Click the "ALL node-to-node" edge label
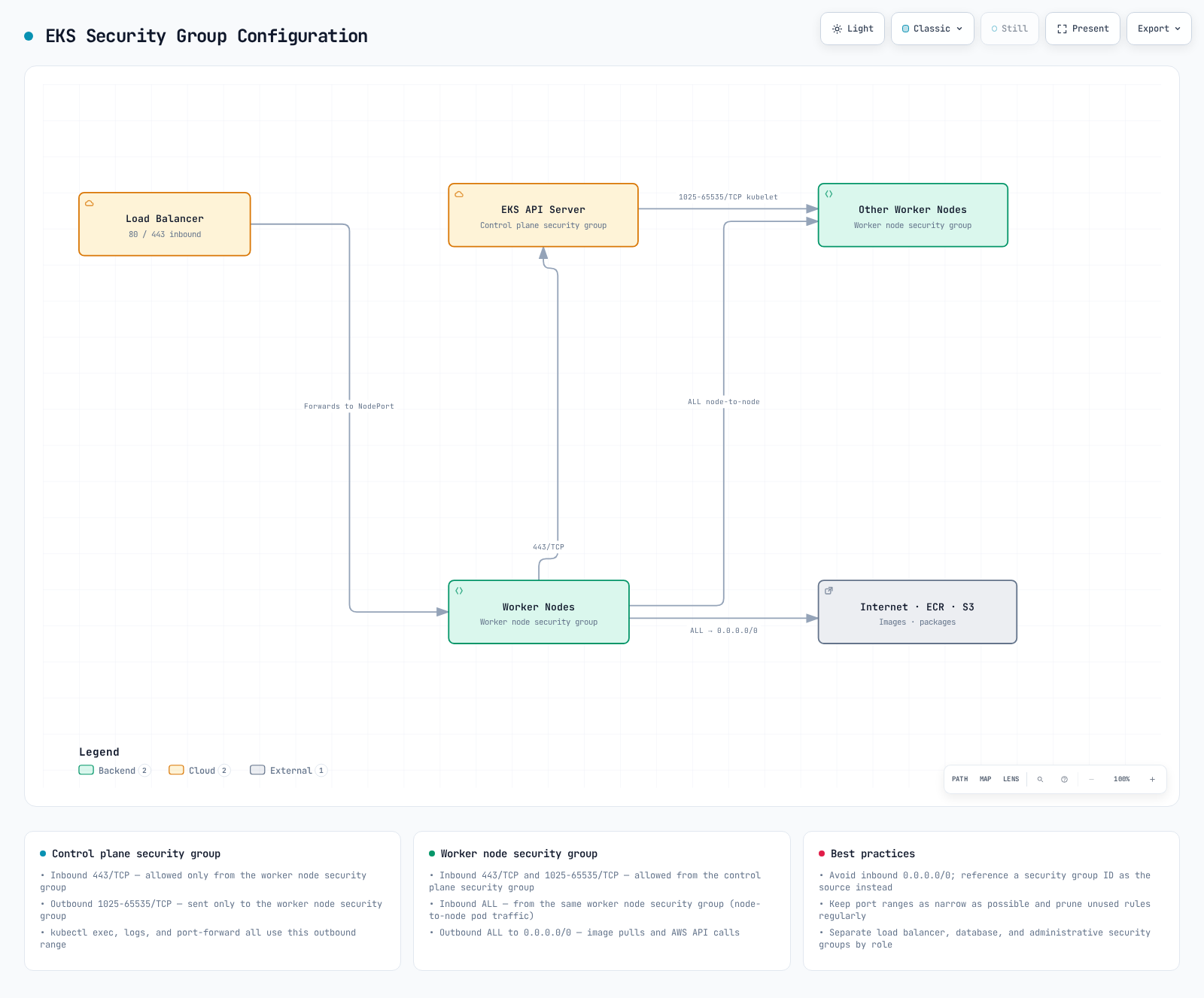Screen dimensions: 1204x998 coord(724,402)
